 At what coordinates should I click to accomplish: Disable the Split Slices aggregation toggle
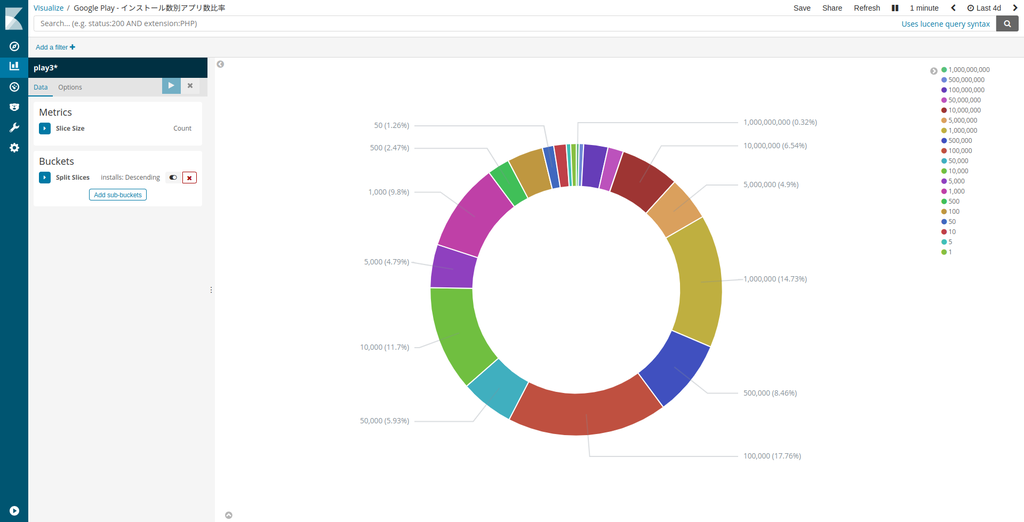tap(173, 178)
